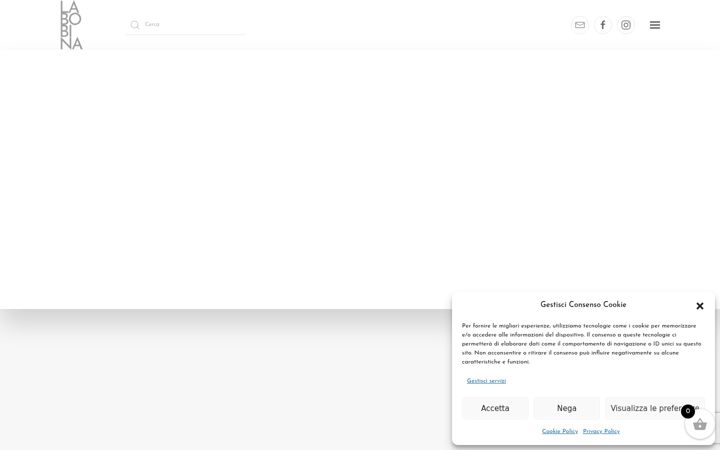
Task: Accept cookies with Accetta button
Action: 495,408
